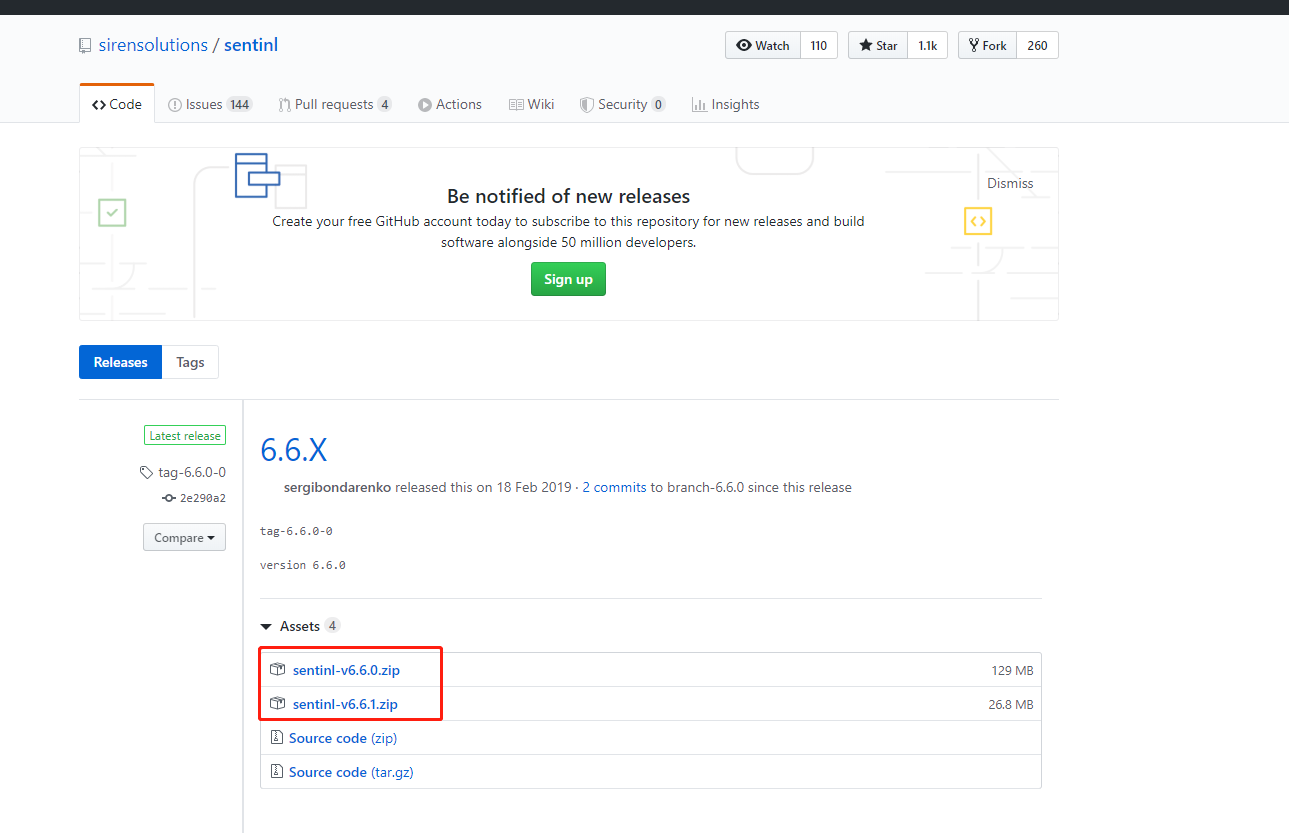Screen dimensions: 1289x833
Task: Click package icon beside sentinl-v6.6.1.zip
Action: [278, 703]
